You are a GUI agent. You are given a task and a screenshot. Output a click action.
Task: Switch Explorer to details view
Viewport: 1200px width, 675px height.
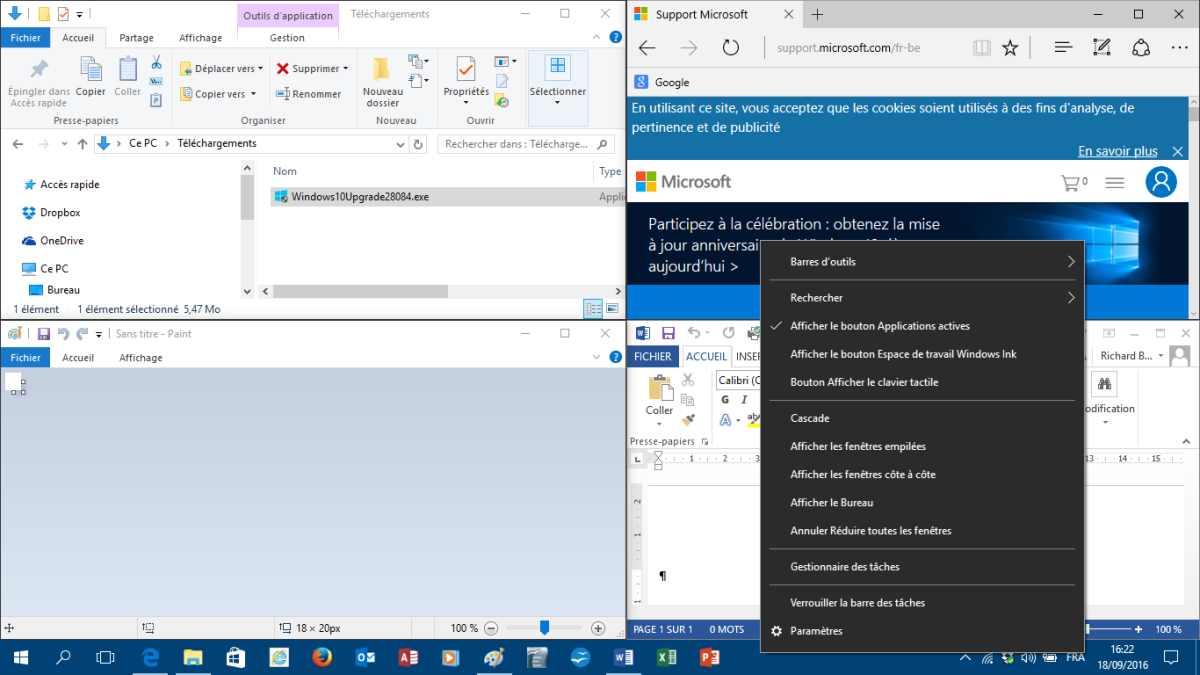coord(593,309)
